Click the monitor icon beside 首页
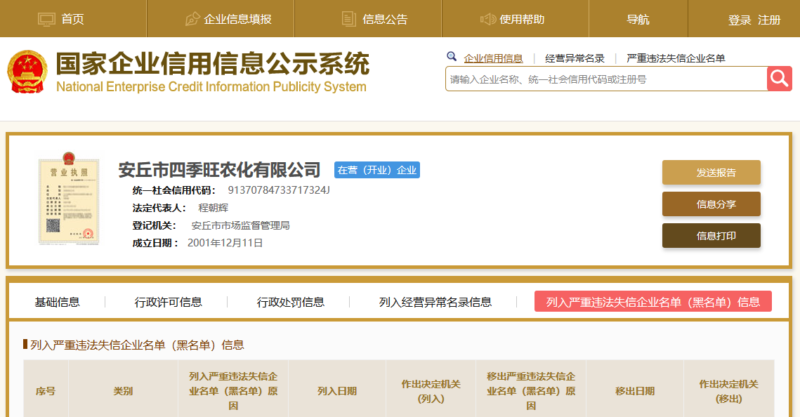The width and height of the screenshot is (800, 417). [x=46, y=19]
